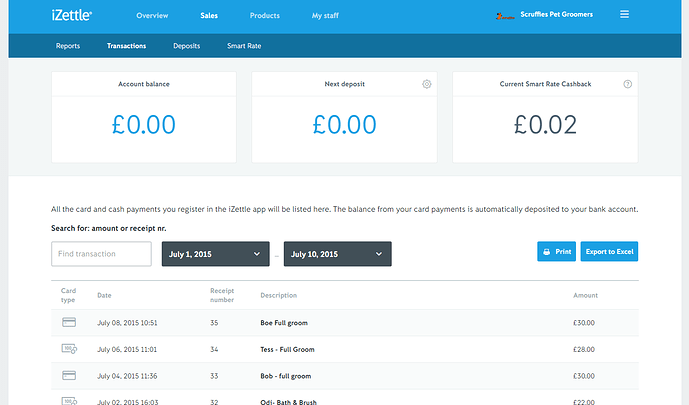Go to the Products tab
This screenshot has height=405, width=689.
coord(265,16)
